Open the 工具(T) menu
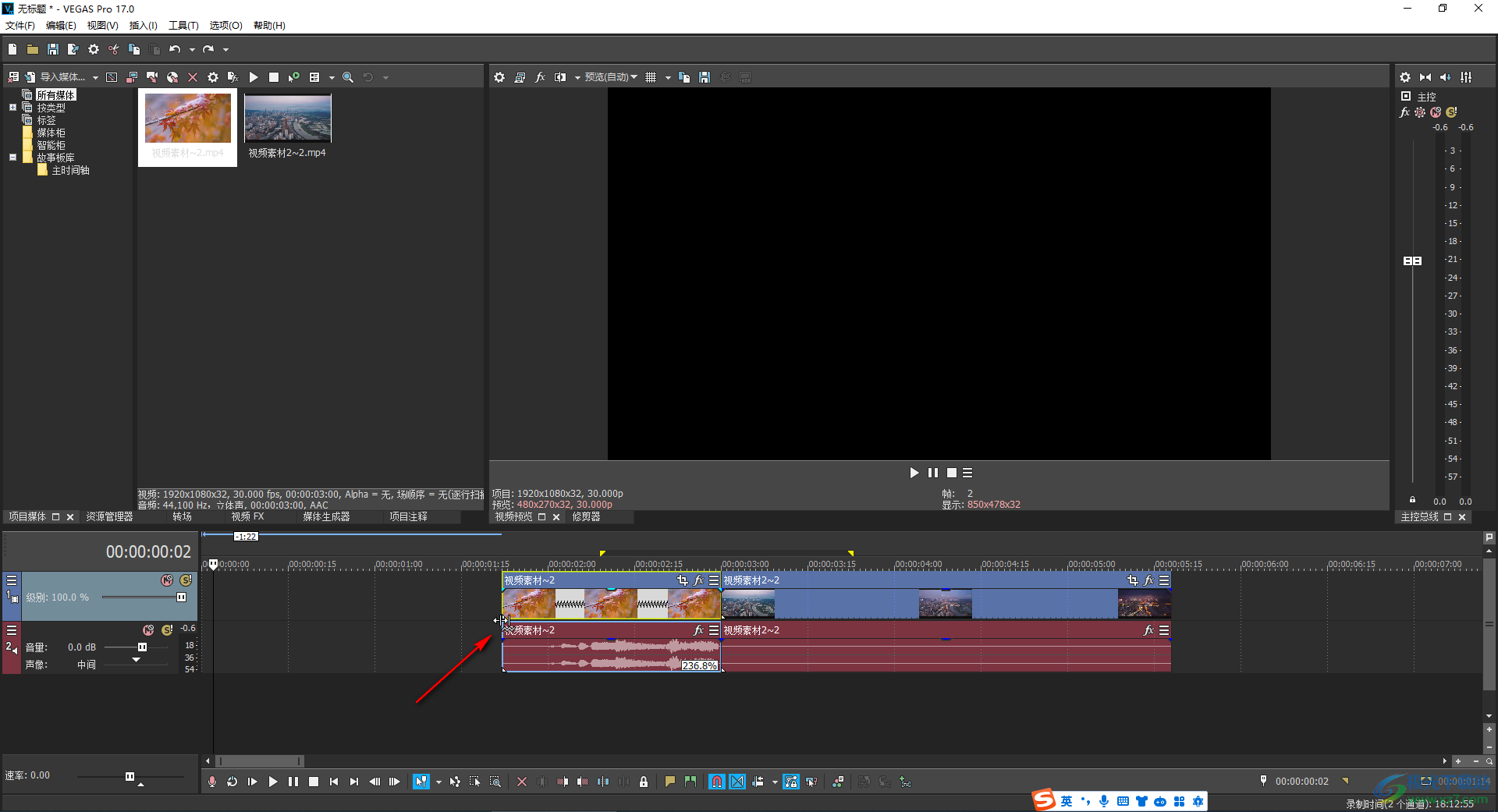Image resolution: width=1498 pixels, height=812 pixels. [x=183, y=25]
